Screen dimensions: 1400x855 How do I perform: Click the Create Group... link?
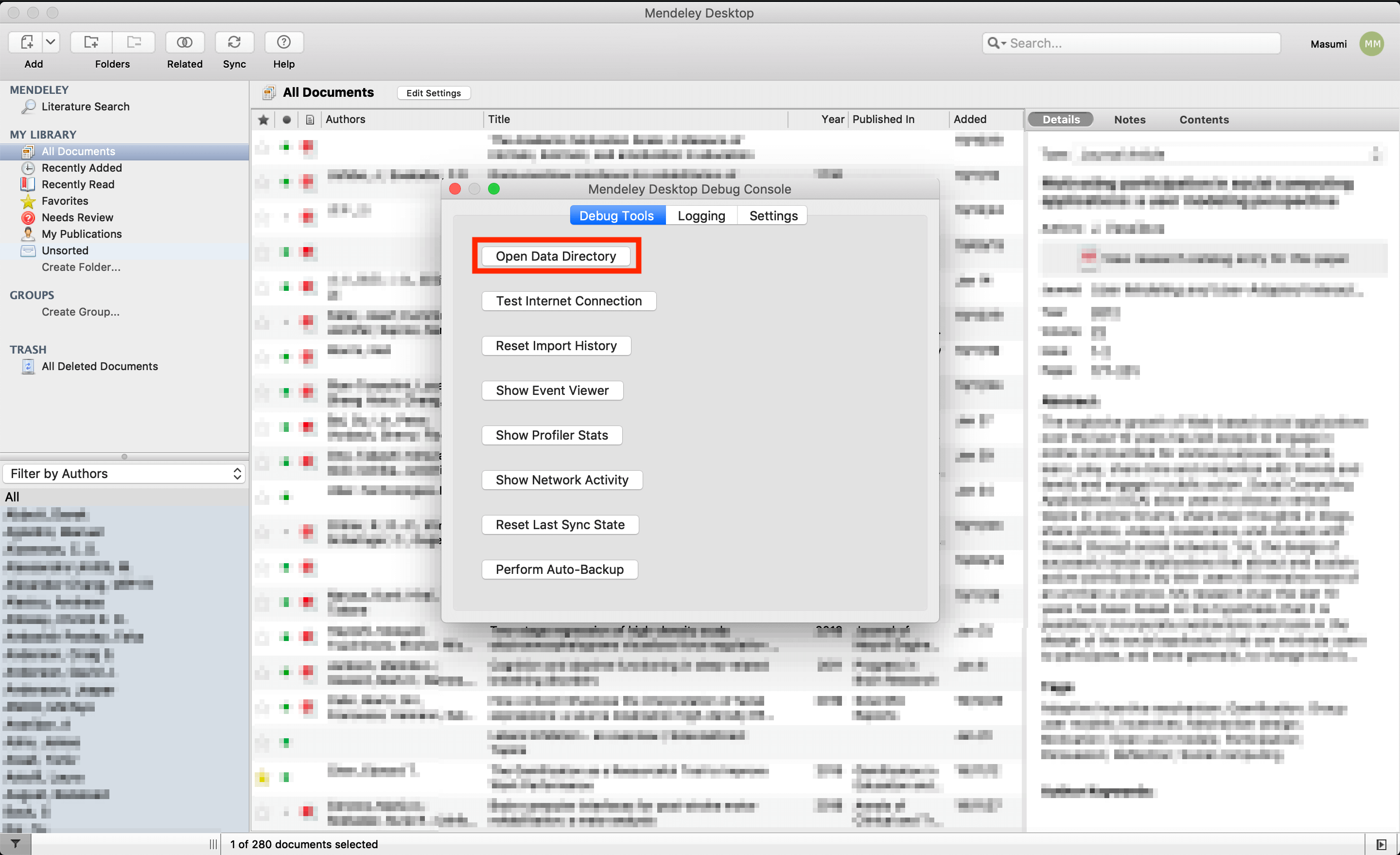[80, 312]
